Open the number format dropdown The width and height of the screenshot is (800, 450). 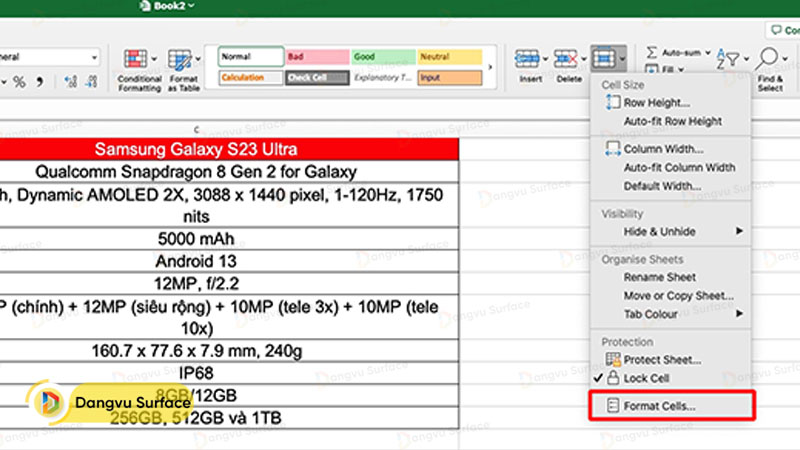click(x=95, y=57)
